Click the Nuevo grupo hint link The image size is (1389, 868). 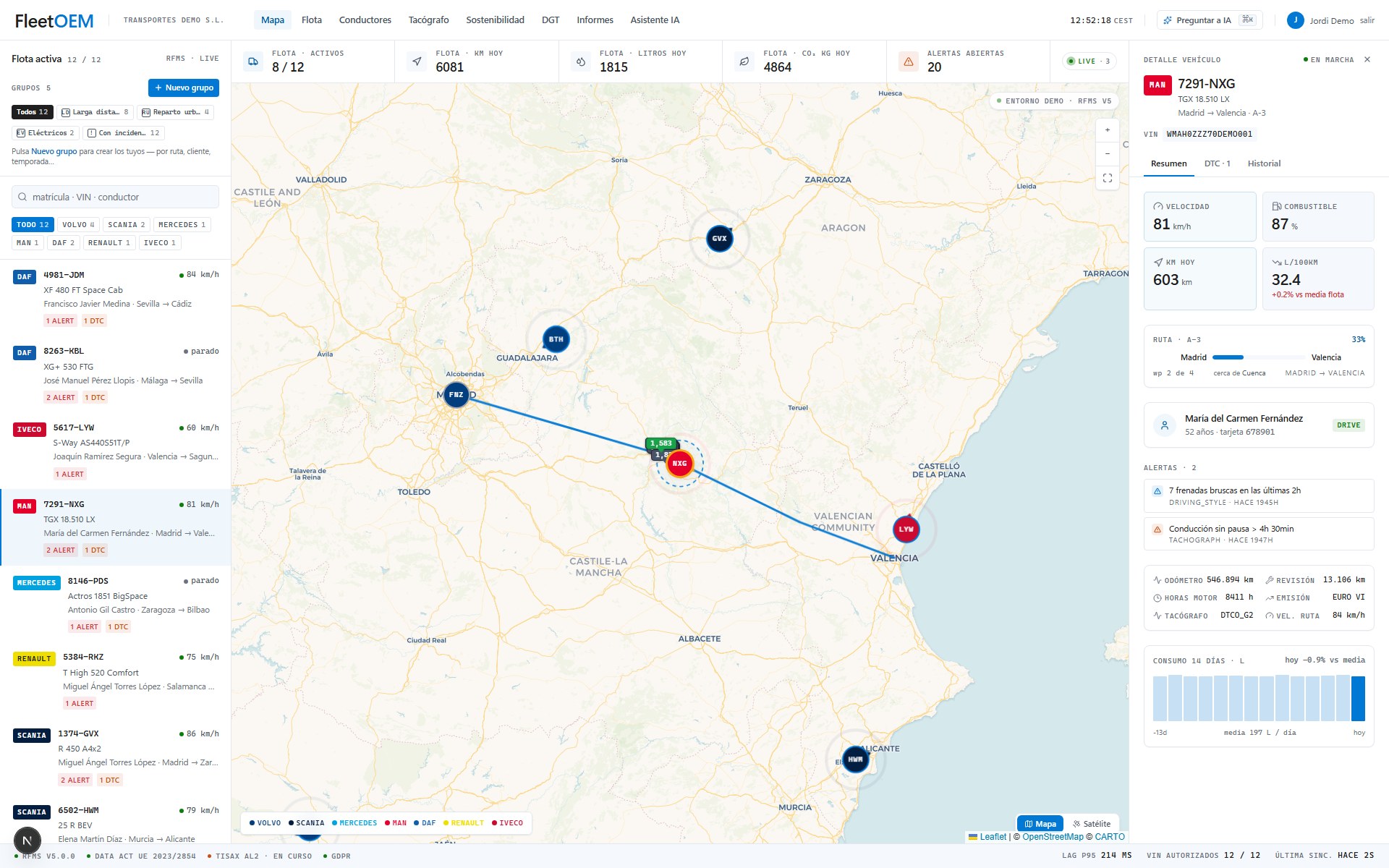point(54,152)
